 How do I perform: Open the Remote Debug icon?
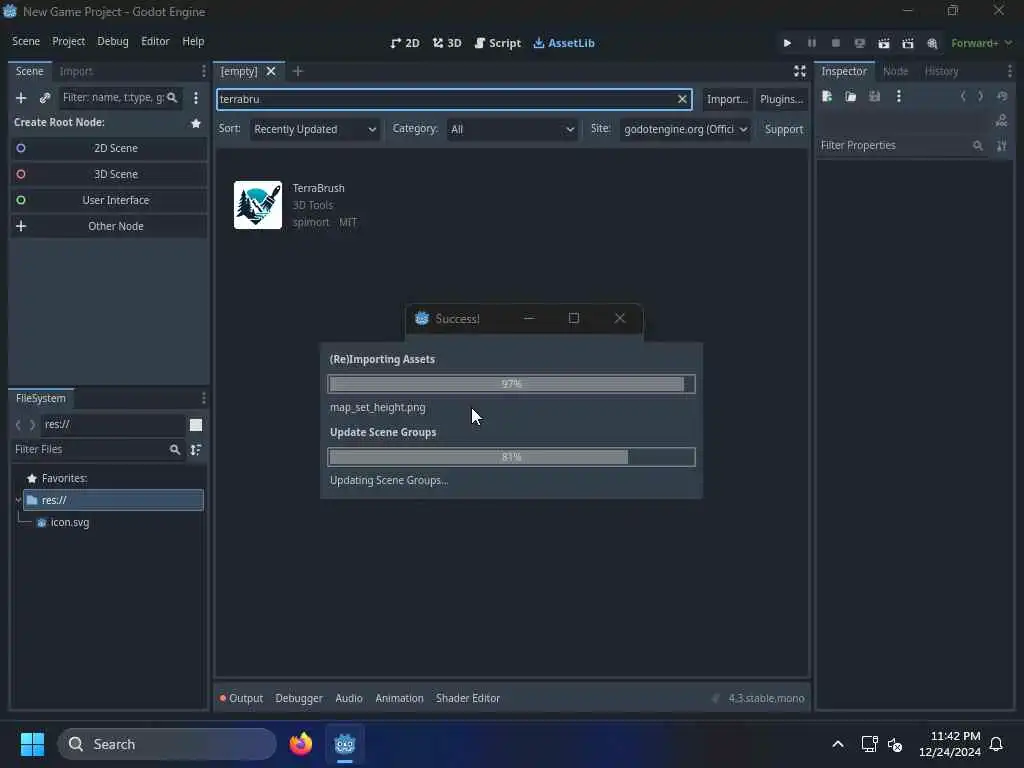859,43
